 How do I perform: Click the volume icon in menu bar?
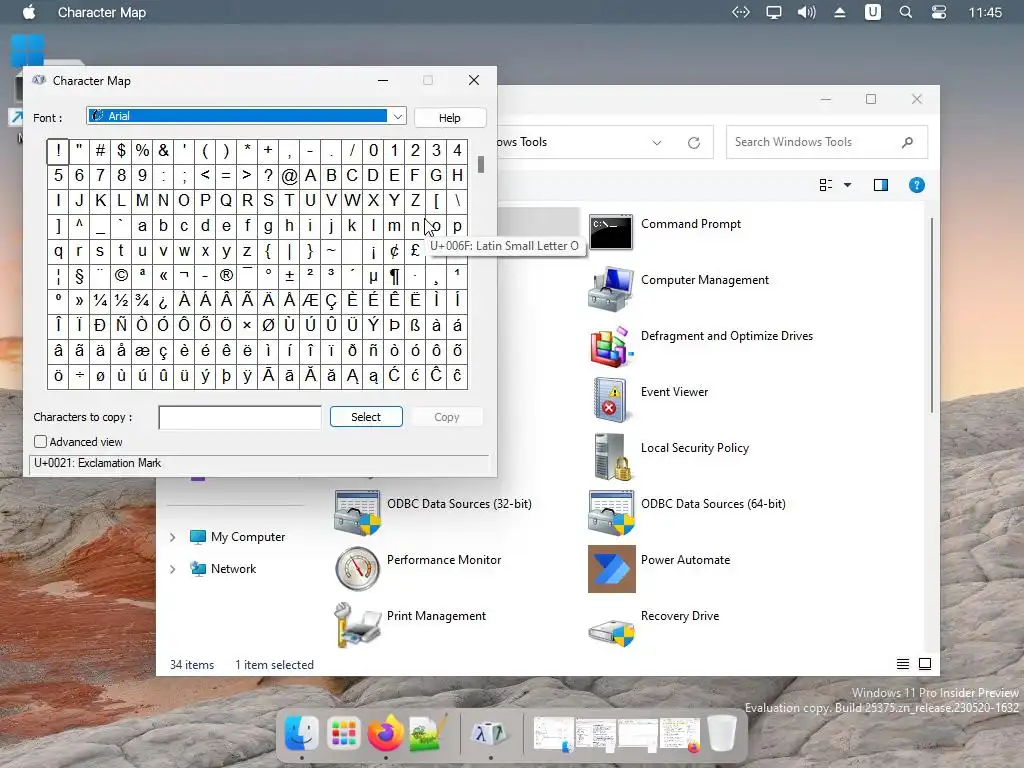[807, 12]
